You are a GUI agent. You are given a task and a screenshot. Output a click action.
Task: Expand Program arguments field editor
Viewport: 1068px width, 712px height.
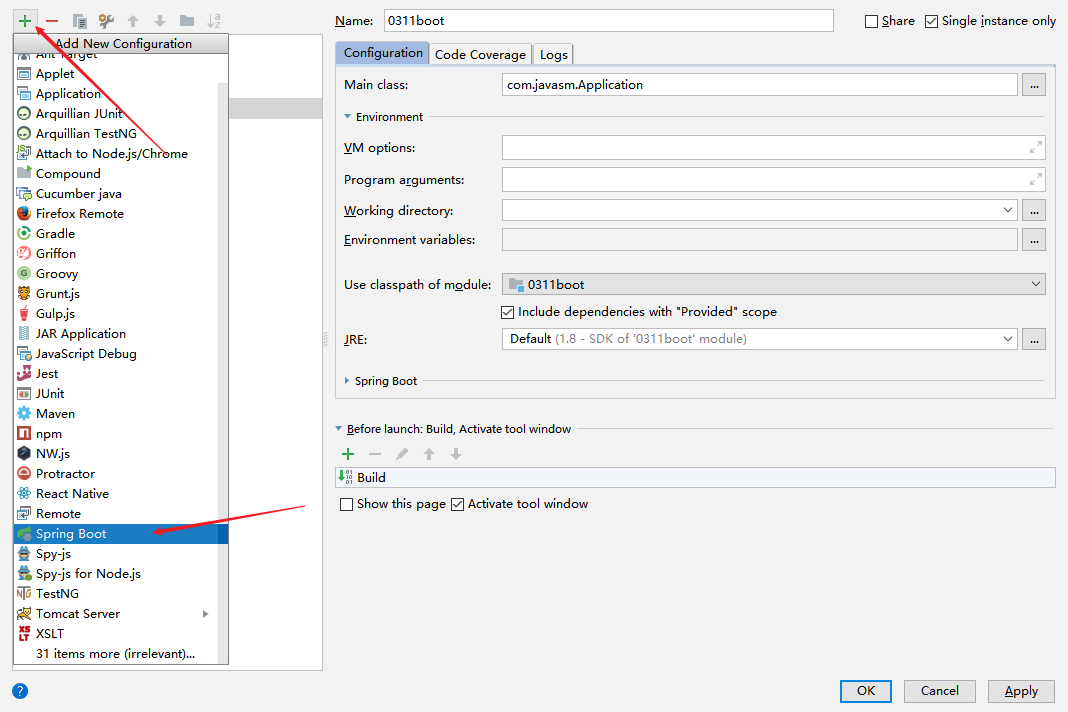pos(1035,179)
